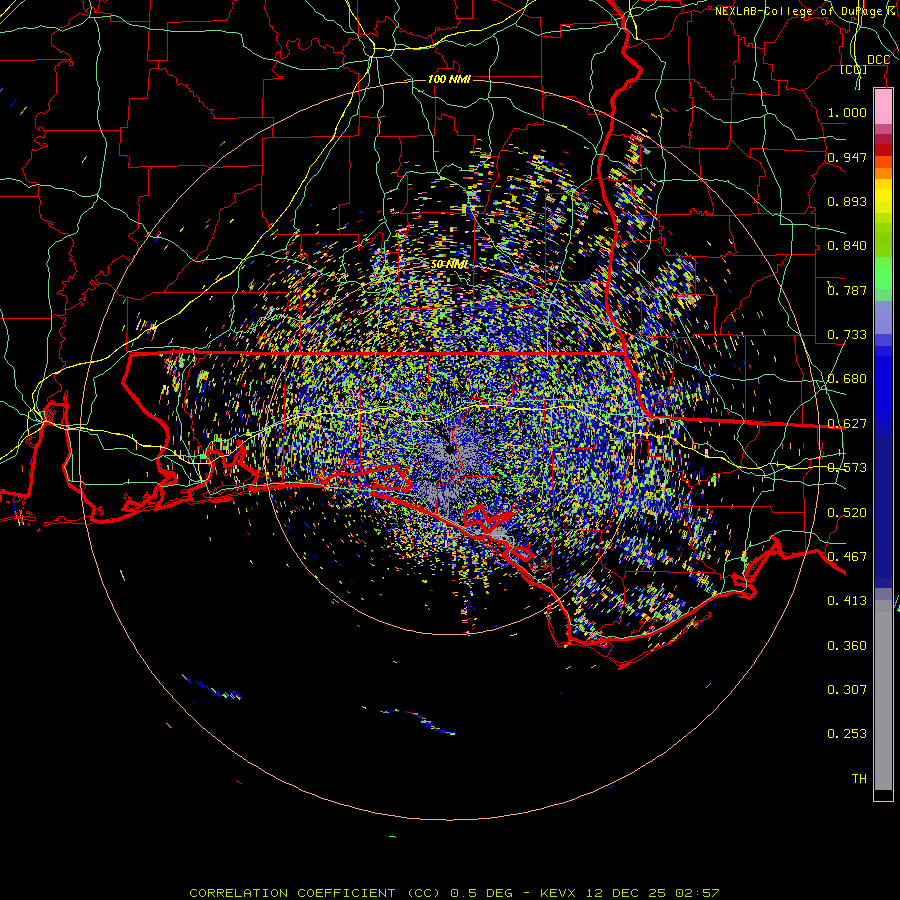Pick the olive green color bar segment
The height and width of the screenshot is (900, 900).
click(x=883, y=240)
